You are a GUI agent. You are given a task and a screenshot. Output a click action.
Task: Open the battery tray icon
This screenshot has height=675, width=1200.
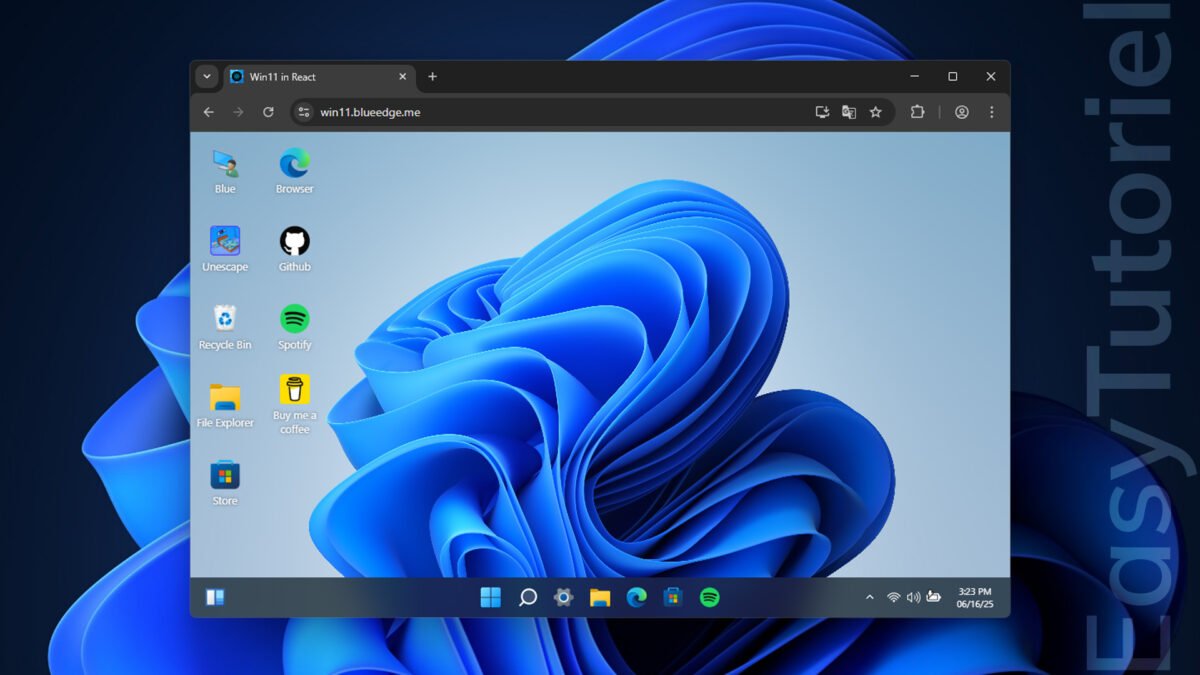[x=934, y=597]
